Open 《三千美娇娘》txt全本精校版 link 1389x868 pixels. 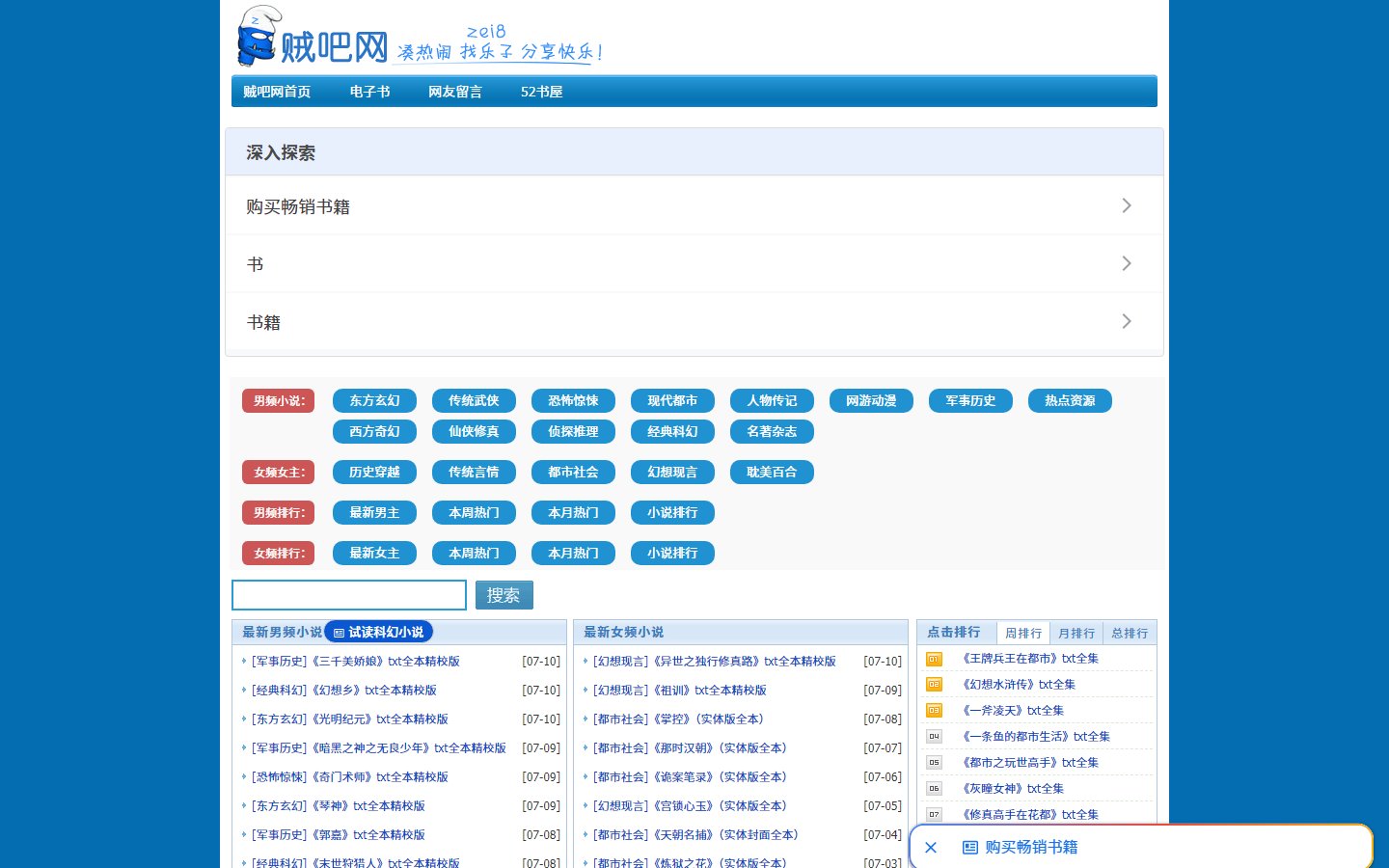click(386, 662)
